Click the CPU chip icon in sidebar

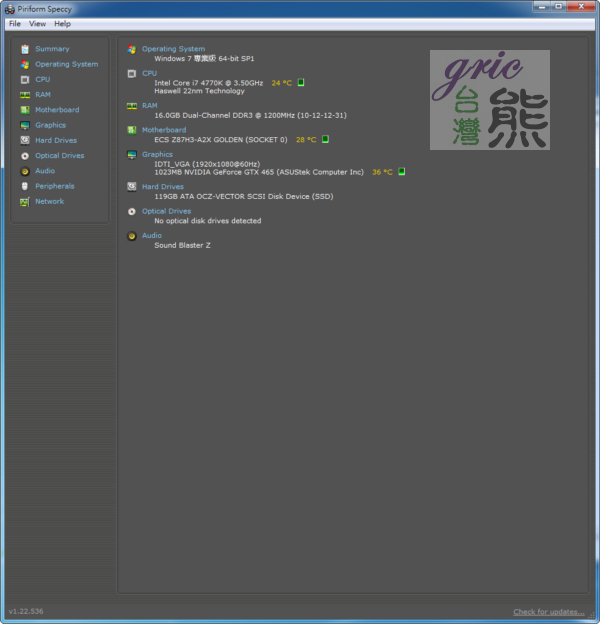pos(25,80)
